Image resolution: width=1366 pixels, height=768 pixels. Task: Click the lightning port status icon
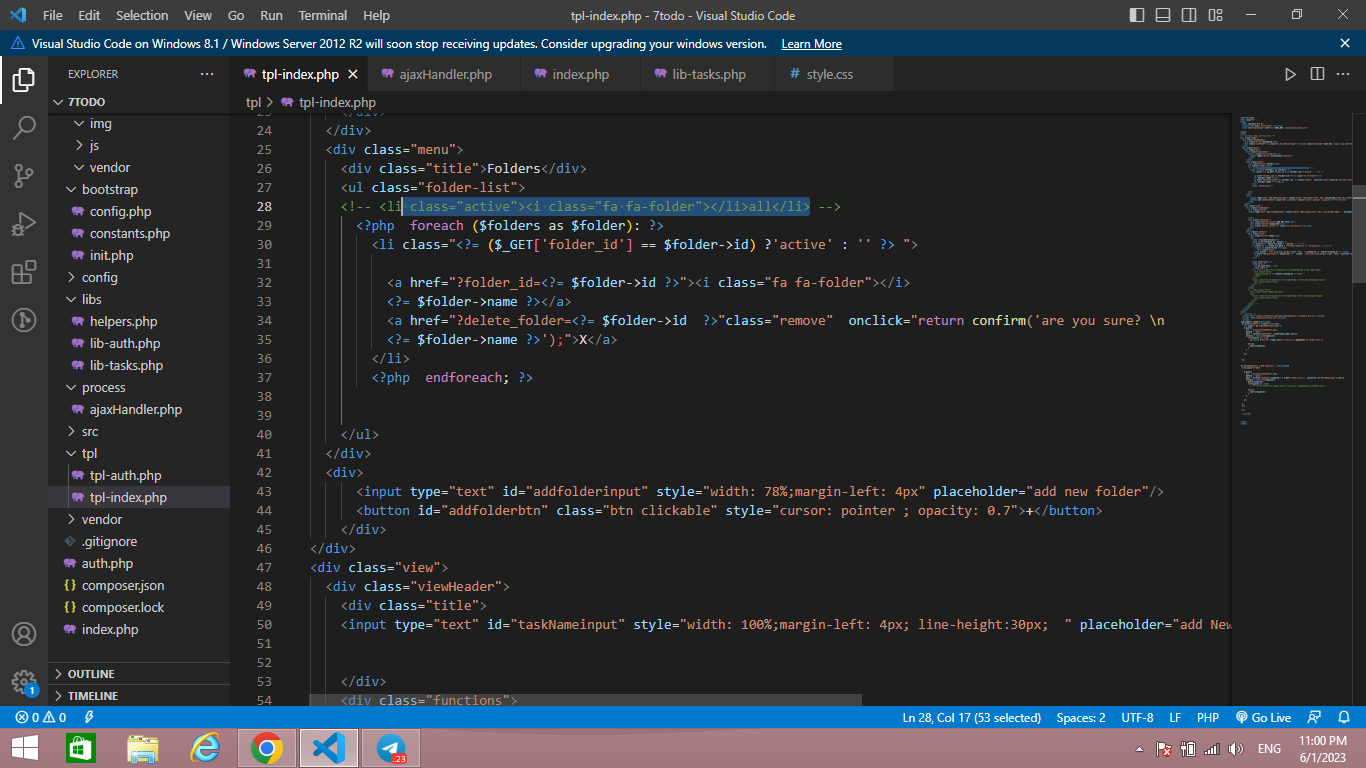(x=89, y=717)
